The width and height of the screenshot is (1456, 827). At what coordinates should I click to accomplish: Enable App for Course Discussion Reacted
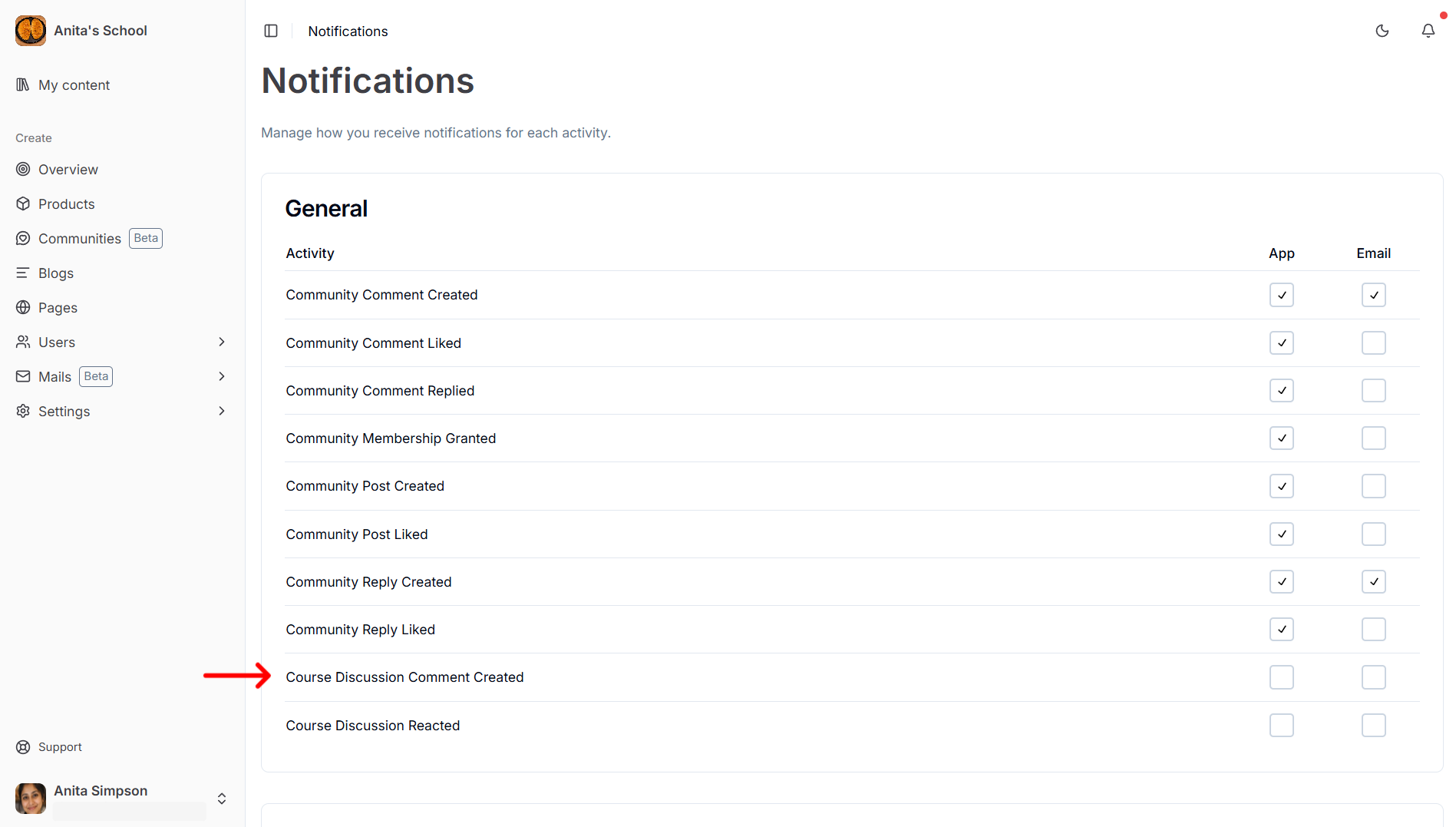point(1282,726)
